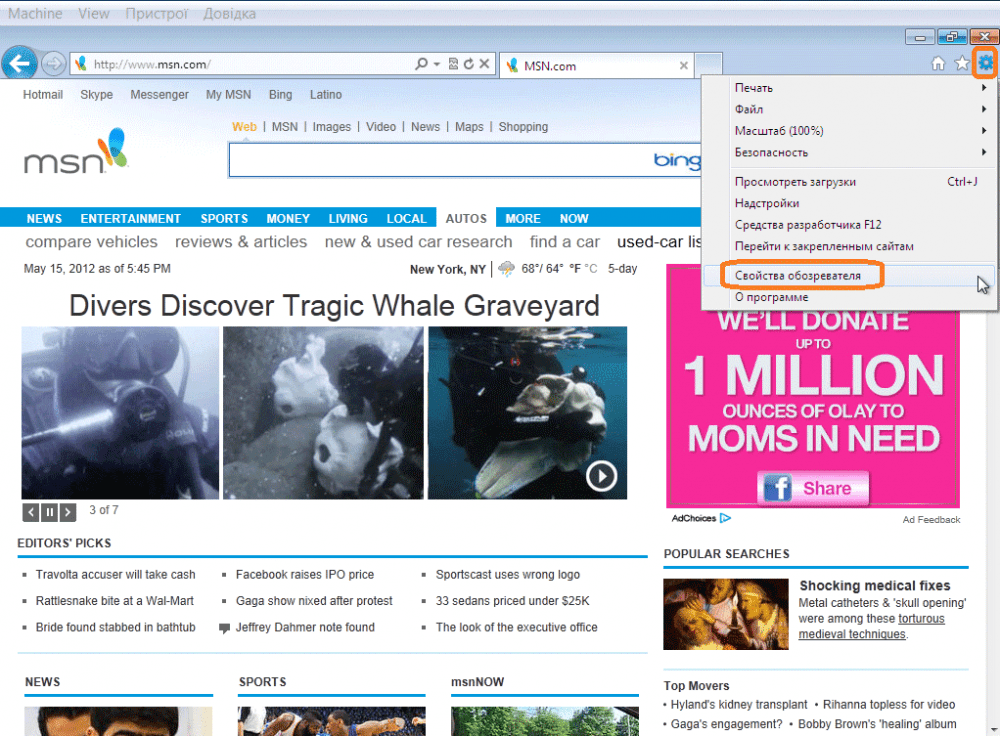The height and width of the screenshot is (736, 1000).
Task: Click the address bar search magnifier
Action: [422, 64]
